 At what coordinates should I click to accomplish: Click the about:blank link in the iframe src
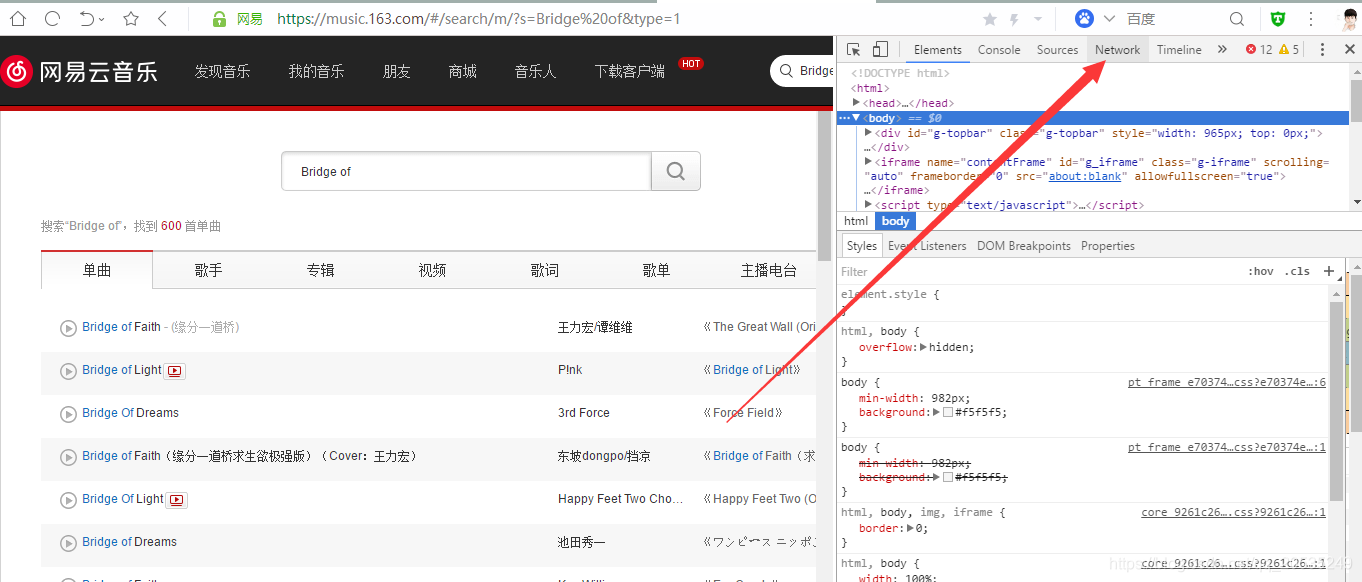(x=1085, y=176)
